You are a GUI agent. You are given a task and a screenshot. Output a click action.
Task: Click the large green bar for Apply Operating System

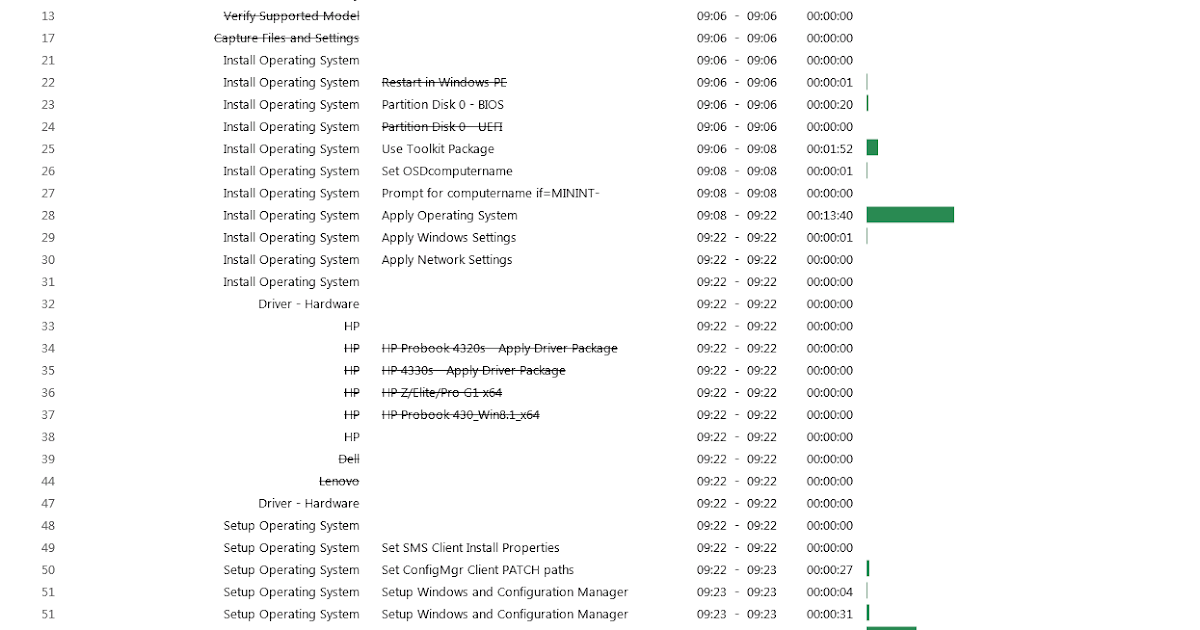[909, 214]
